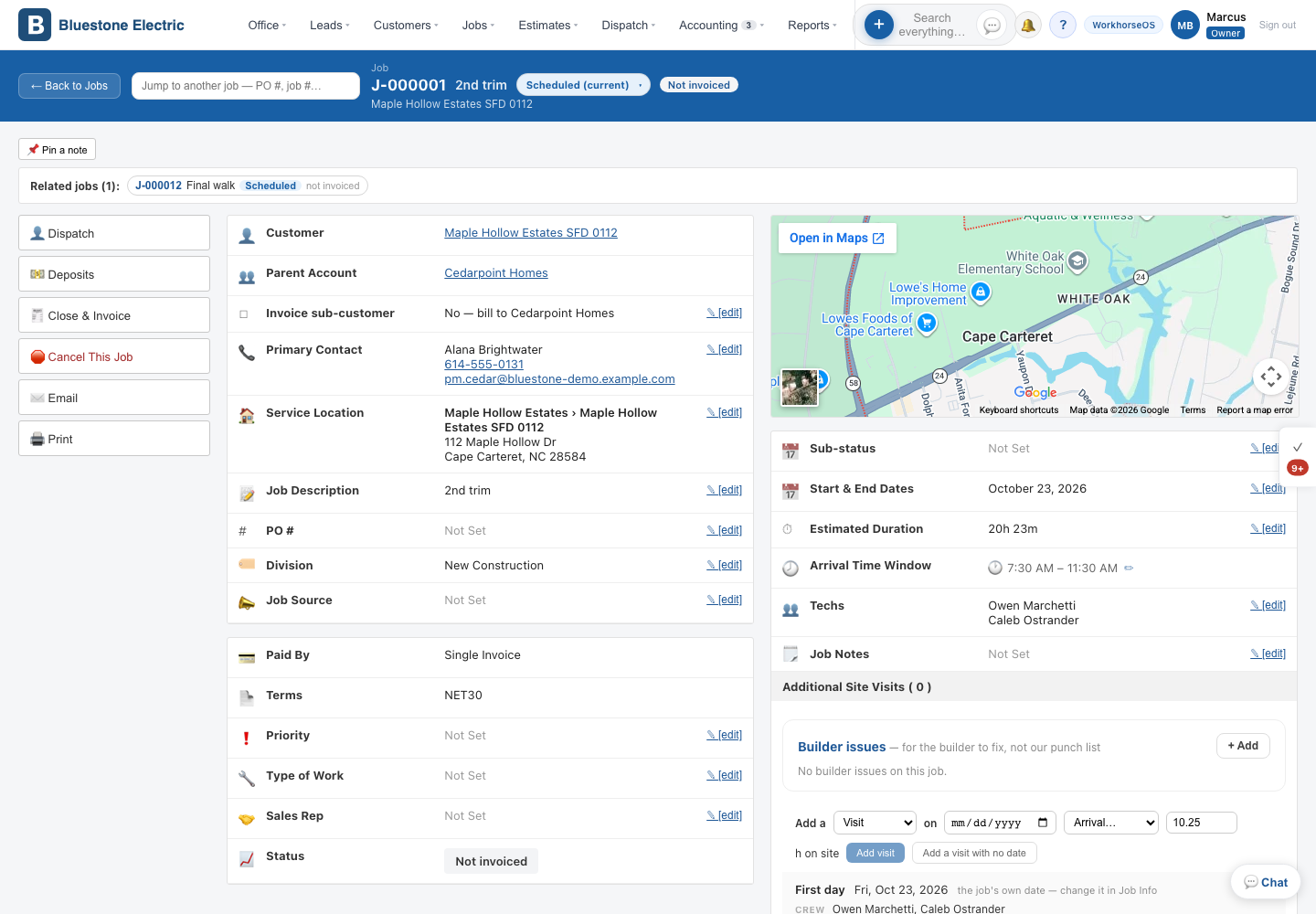Open the Visit type dropdown
This screenshot has width=1316, height=914.
(875, 823)
